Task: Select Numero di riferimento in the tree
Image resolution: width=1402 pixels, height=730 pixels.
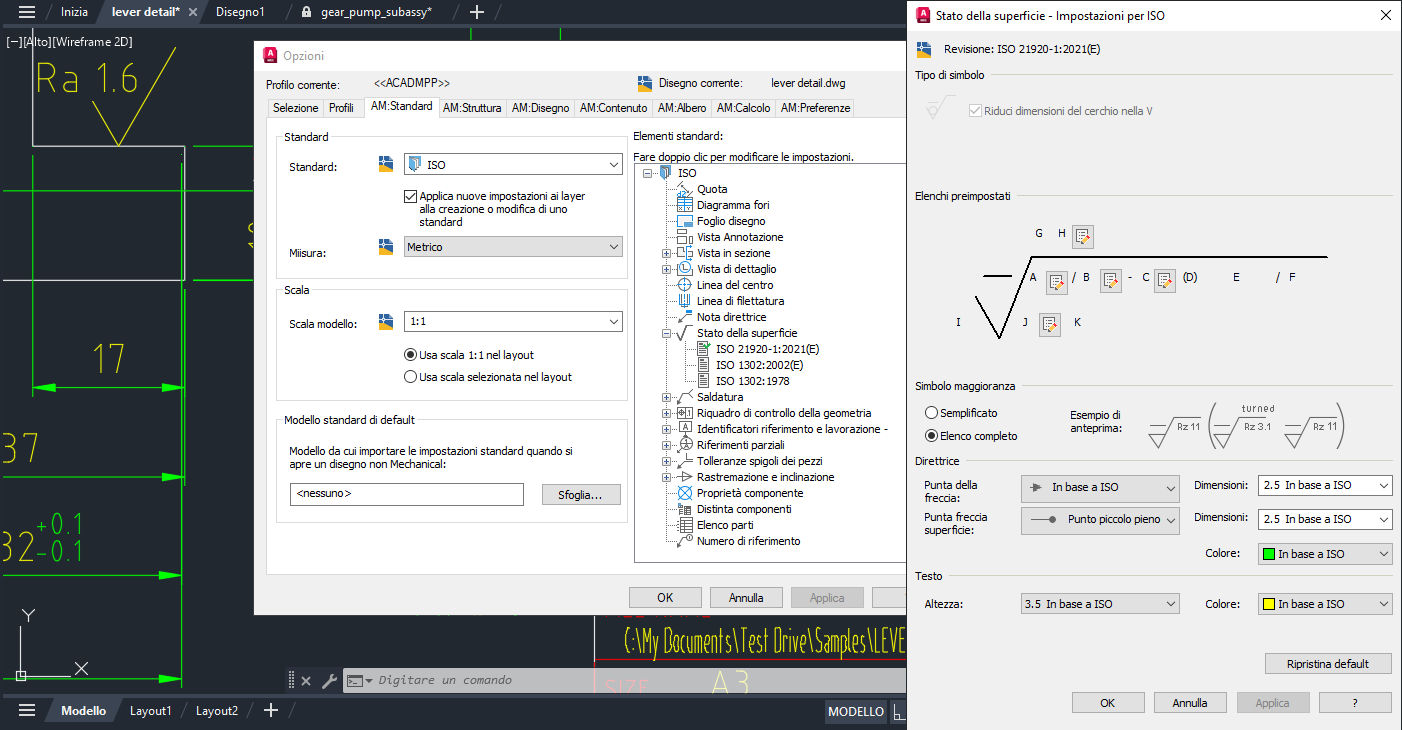Action: [748, 541]
